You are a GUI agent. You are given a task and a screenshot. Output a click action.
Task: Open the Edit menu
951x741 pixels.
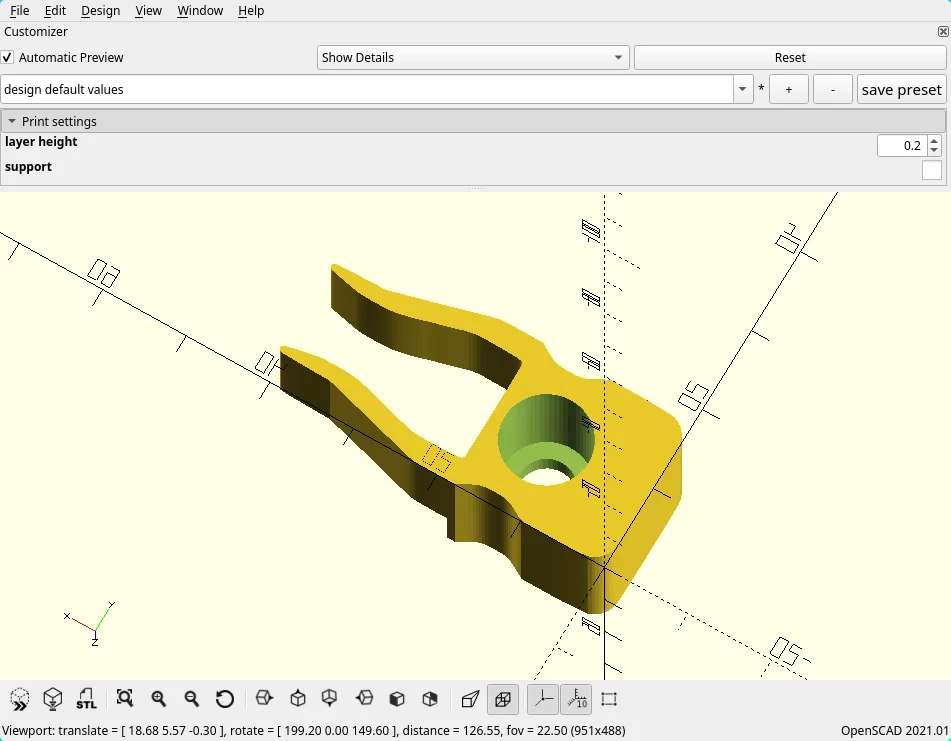pyautogui.click(x=55, y=11)
